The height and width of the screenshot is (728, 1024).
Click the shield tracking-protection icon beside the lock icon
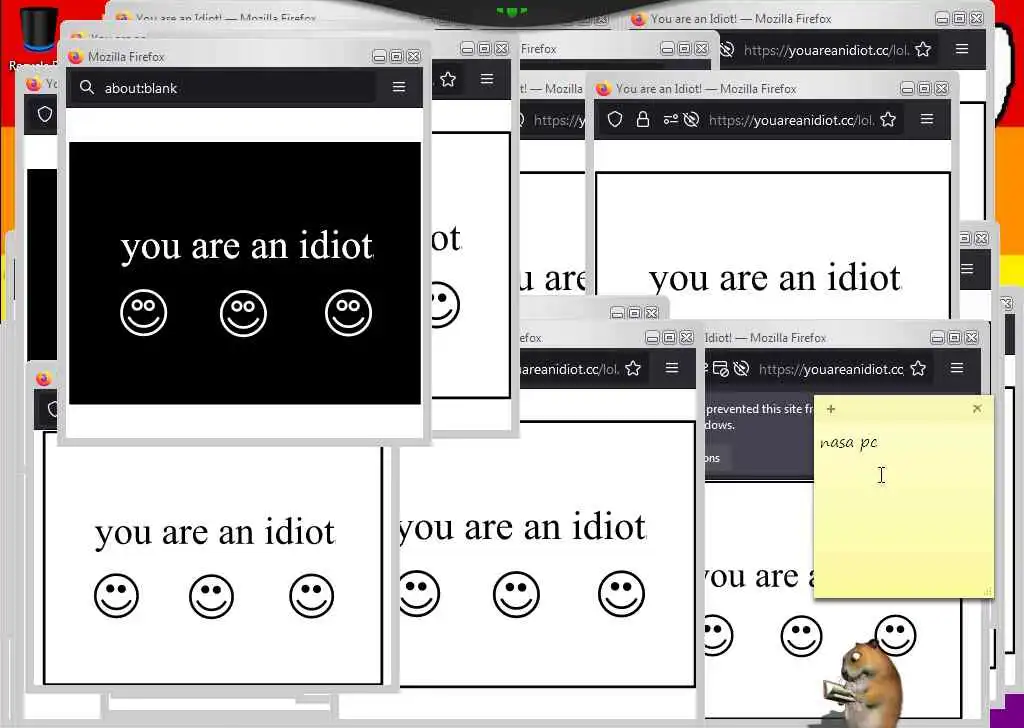615,119
